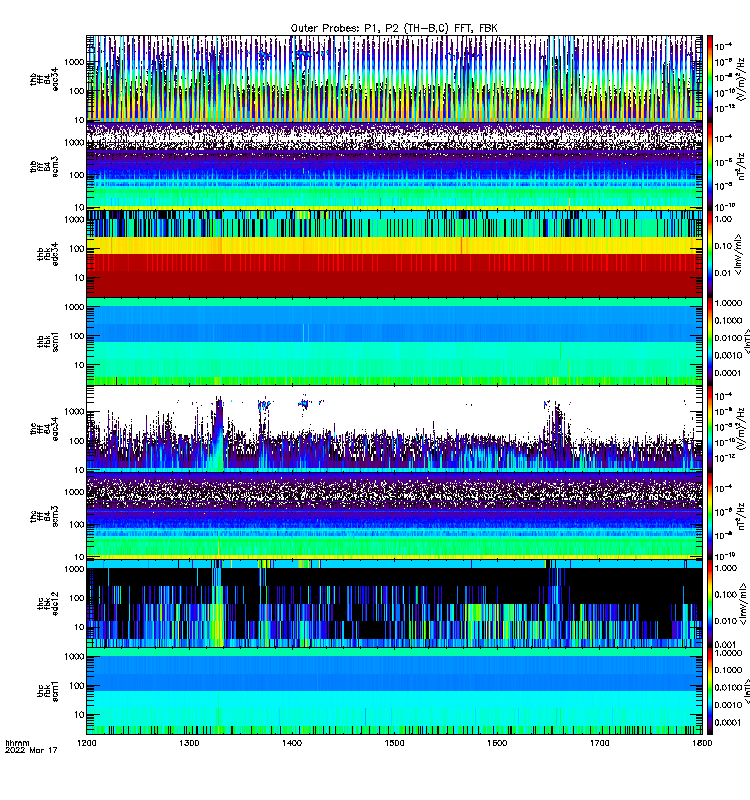Click the 0.001 color scale value of thc edc12

coord(726,644)
